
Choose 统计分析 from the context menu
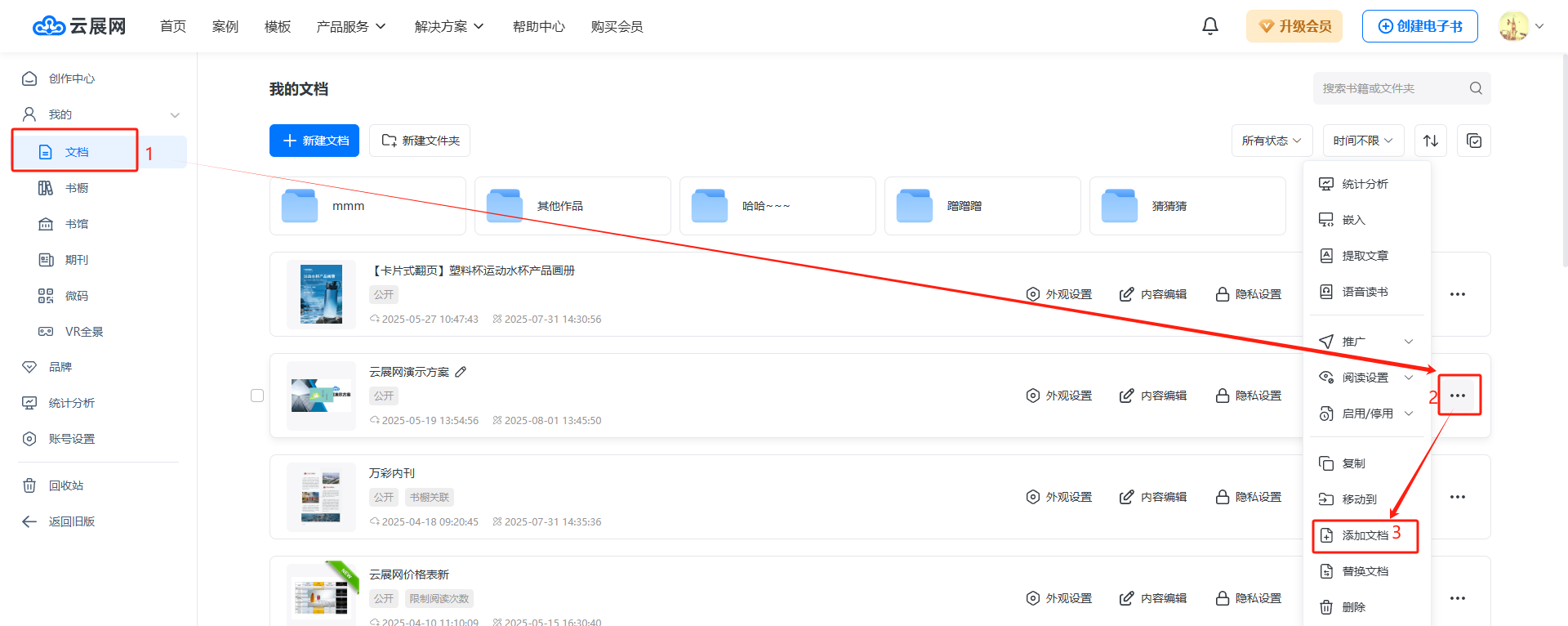coord(1365,184)
